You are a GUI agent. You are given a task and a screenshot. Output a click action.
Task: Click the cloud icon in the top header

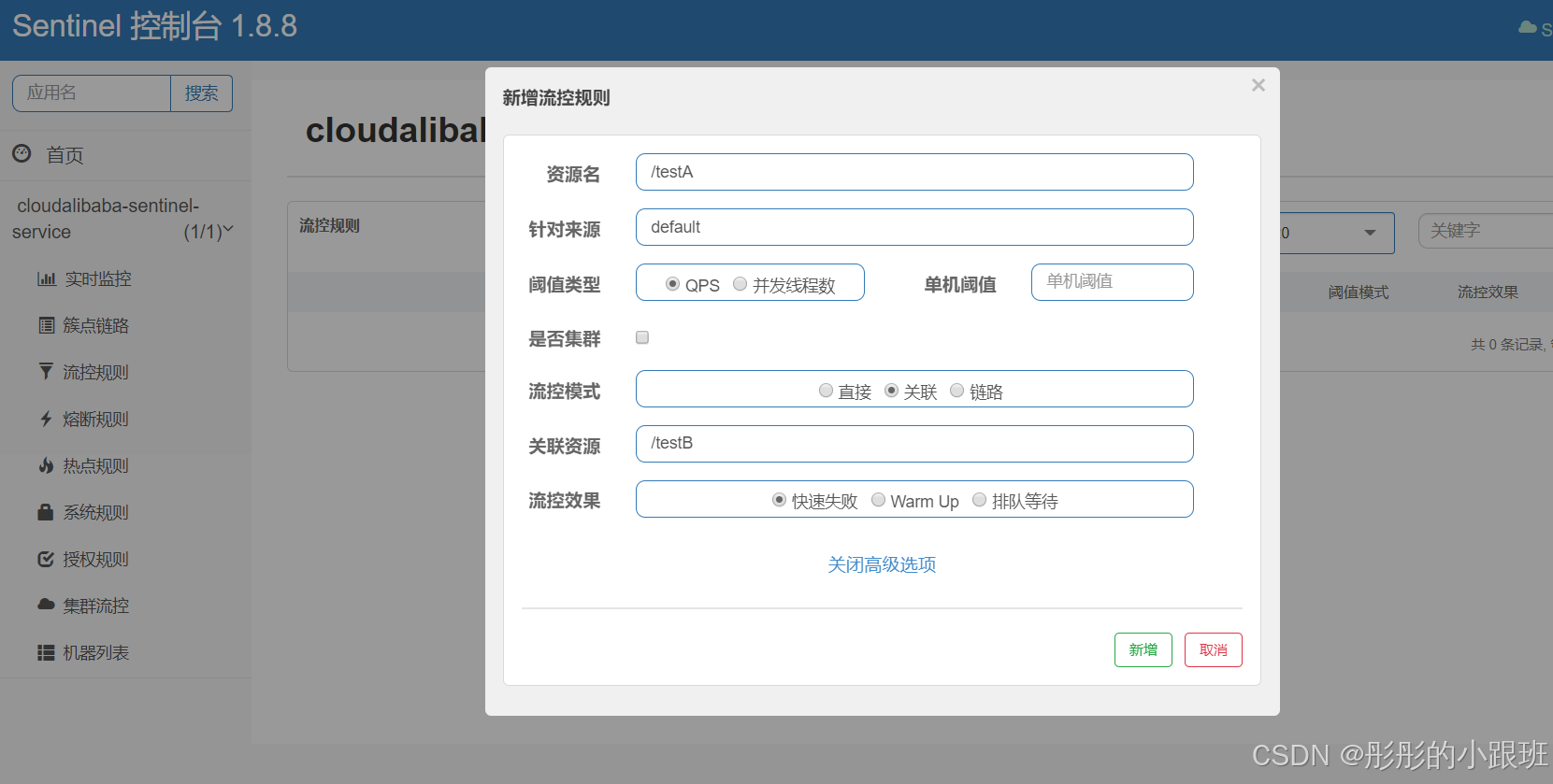1528,28
